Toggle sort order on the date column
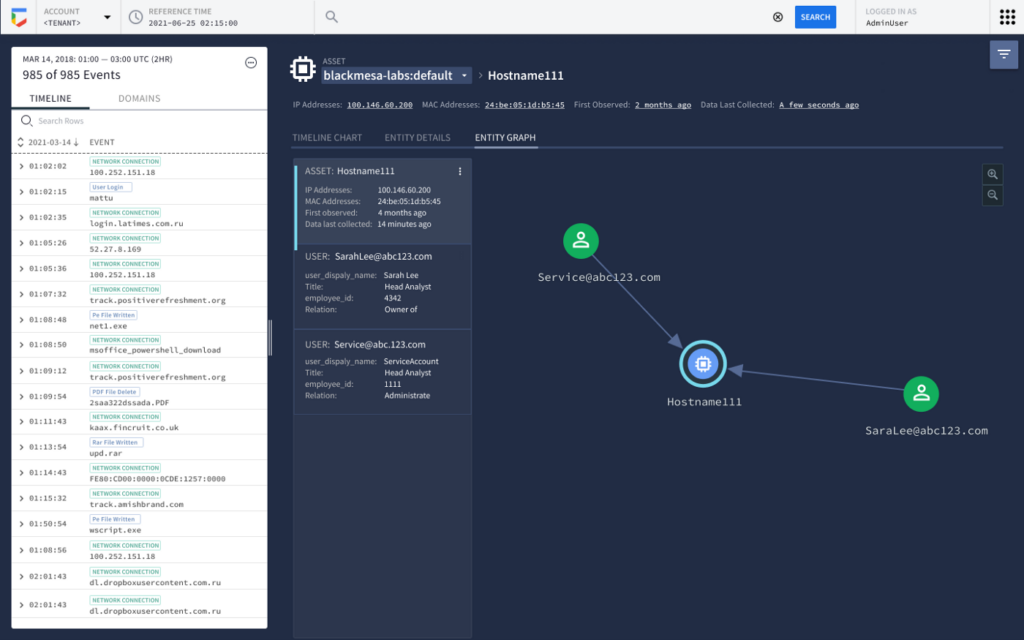The width and height of the screenshot is (1024, 640). (22, 143)
